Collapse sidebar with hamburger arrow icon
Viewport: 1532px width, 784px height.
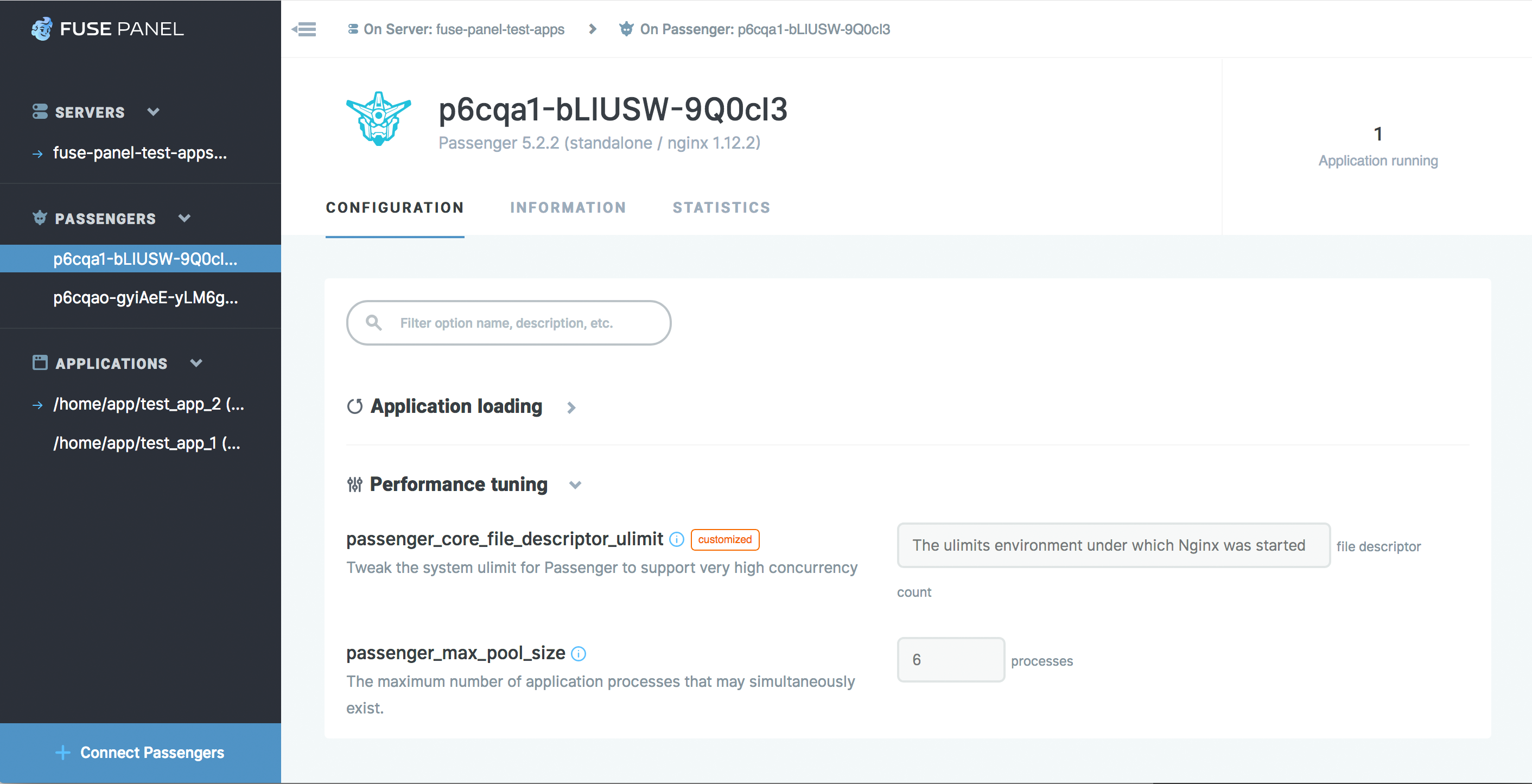coord(304,29)
